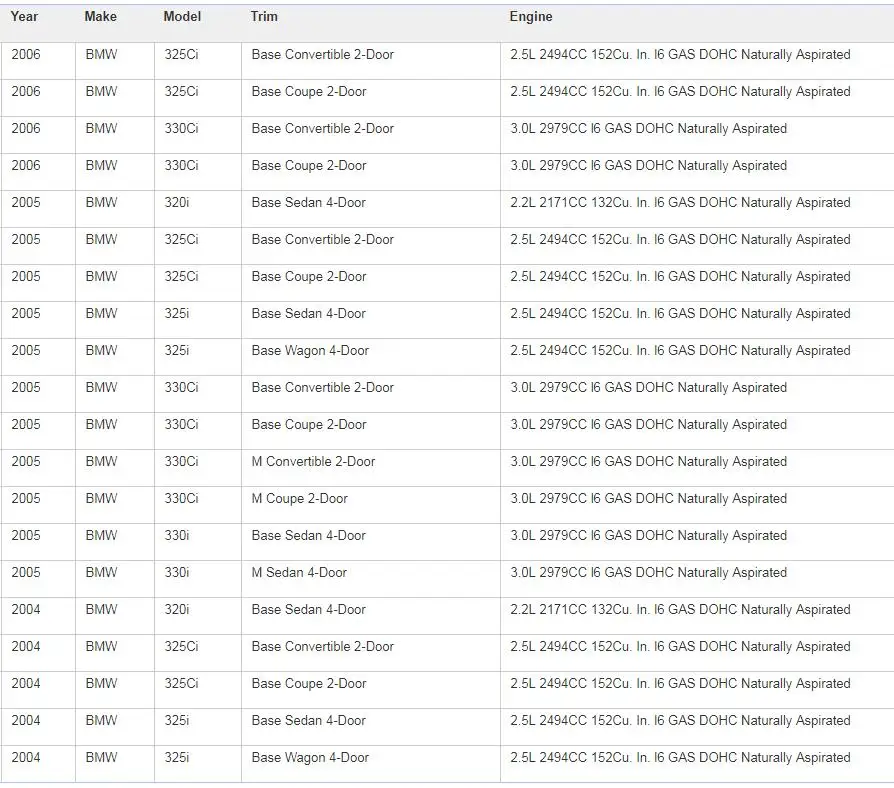The image size is (894, 788).
Task: Select make cell of 2005 M Coupe row
Action: coord(115,505)
